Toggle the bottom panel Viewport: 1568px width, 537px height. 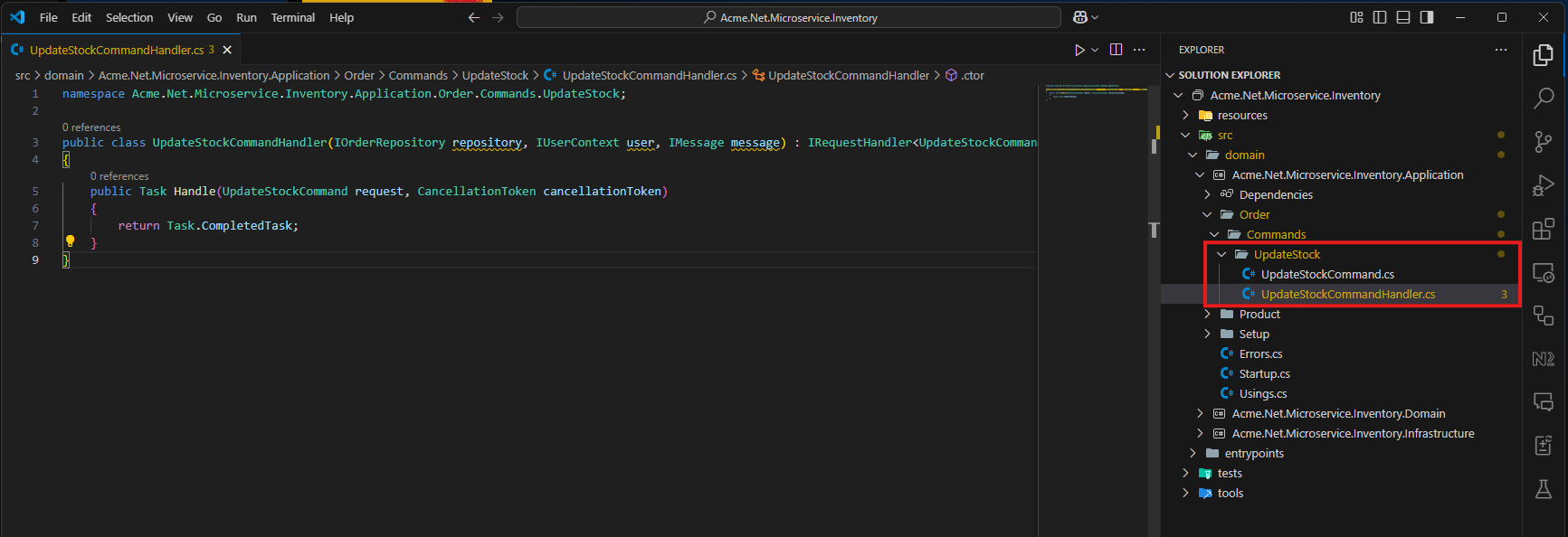pyautogui.click(x=1403, y=17)
